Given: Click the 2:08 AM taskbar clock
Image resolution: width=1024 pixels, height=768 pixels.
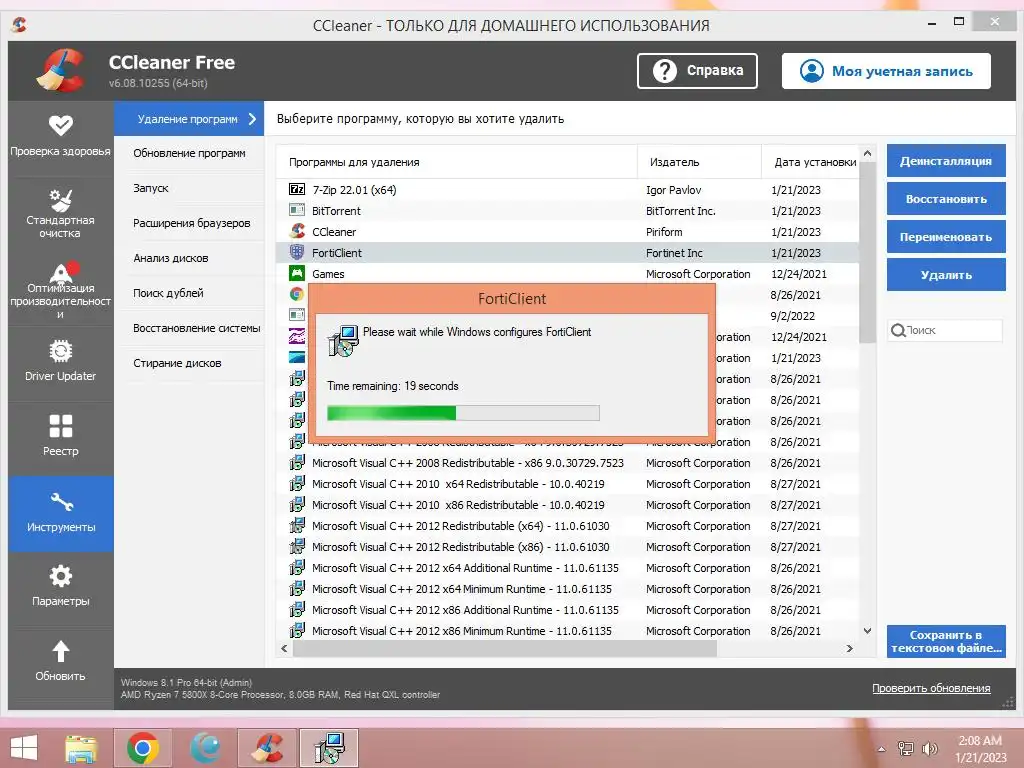Looking at the screenshot, I should (x=979, y=741).
